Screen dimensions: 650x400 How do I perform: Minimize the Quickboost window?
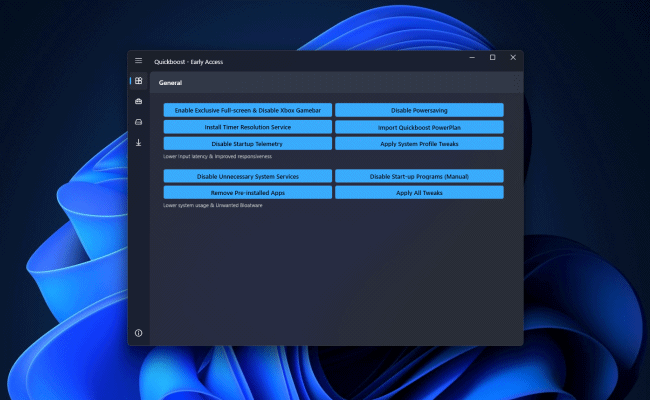[472, 58]
